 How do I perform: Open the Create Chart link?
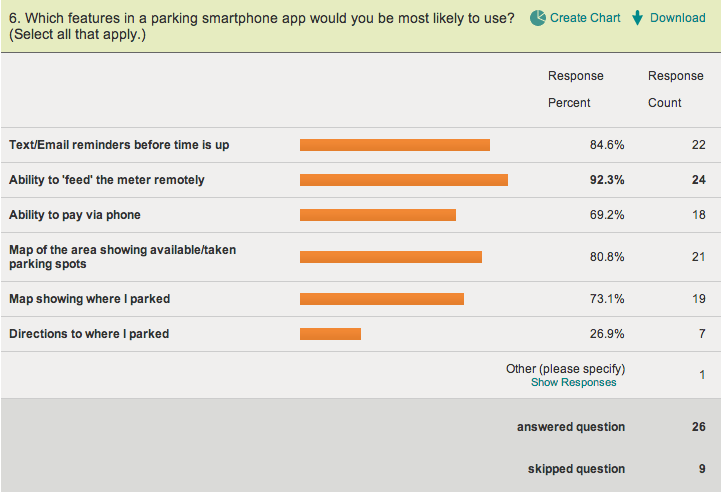tap(585, 18)
